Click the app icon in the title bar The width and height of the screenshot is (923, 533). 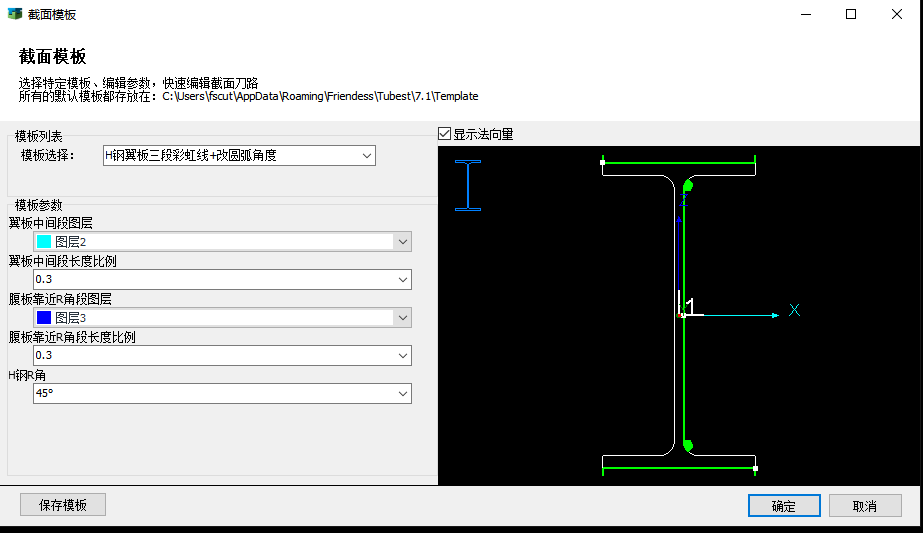[x=14, y=14]
